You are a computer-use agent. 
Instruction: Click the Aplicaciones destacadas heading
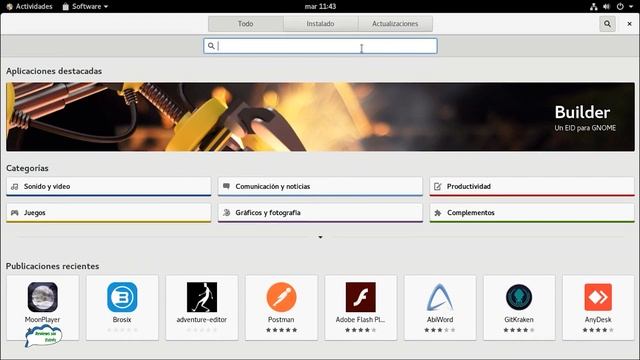(x=54, y=71)
